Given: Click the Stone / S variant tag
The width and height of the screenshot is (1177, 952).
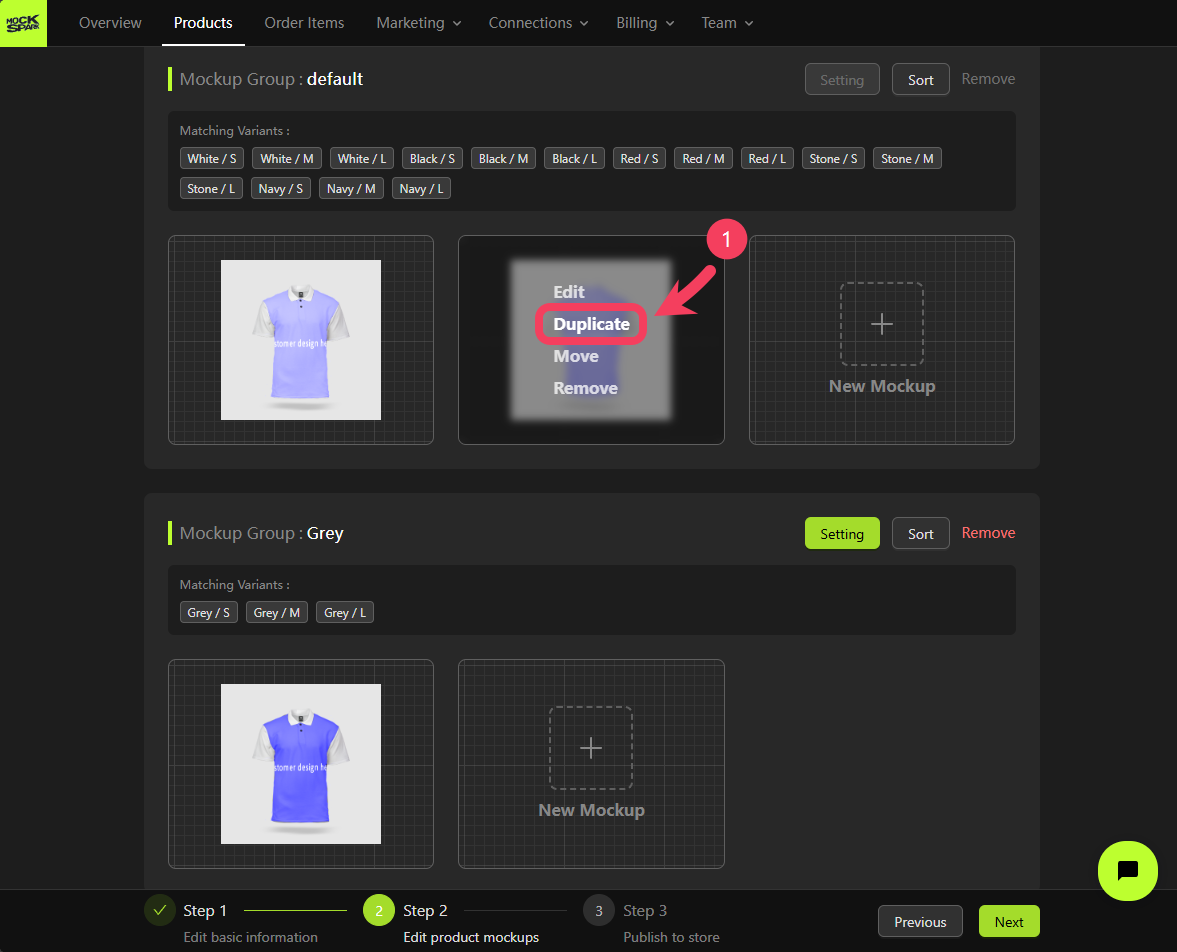Looking at the screenshot, I should (x=833, y=158).
